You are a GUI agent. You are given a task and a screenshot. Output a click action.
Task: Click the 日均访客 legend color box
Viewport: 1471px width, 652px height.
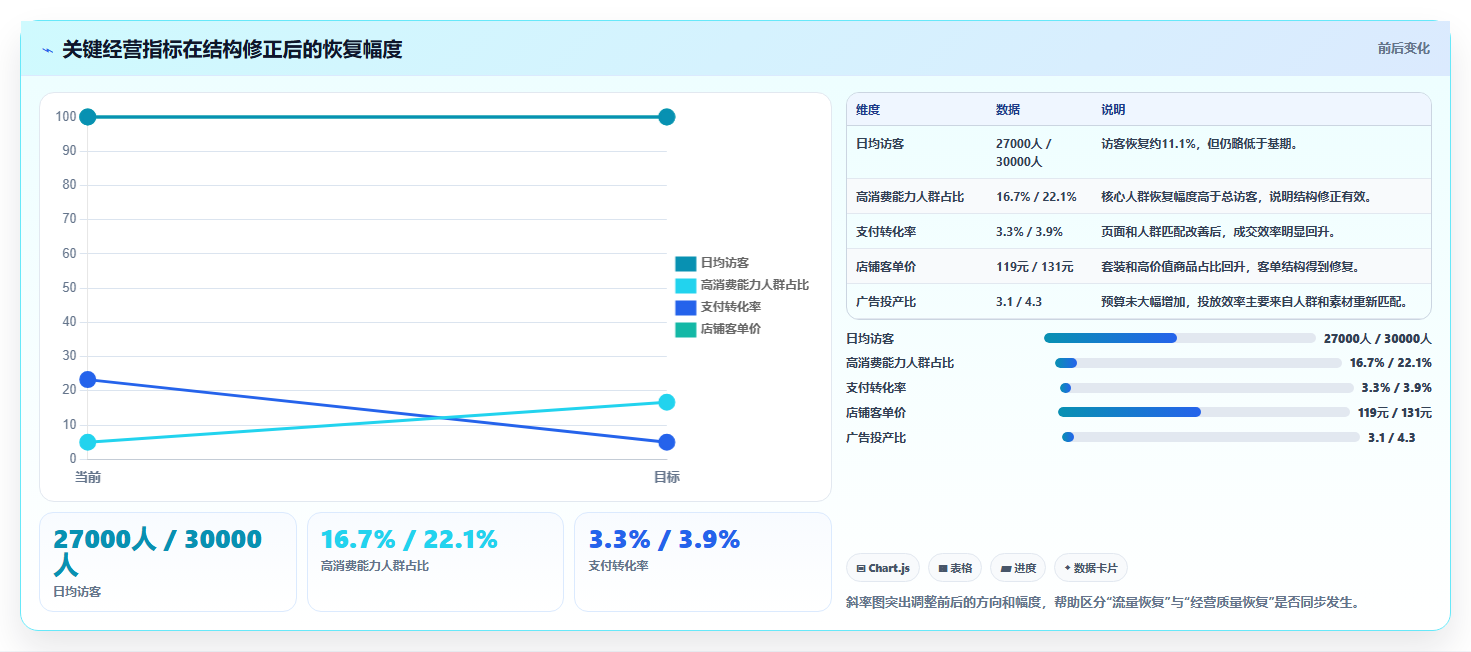(685, 263)
